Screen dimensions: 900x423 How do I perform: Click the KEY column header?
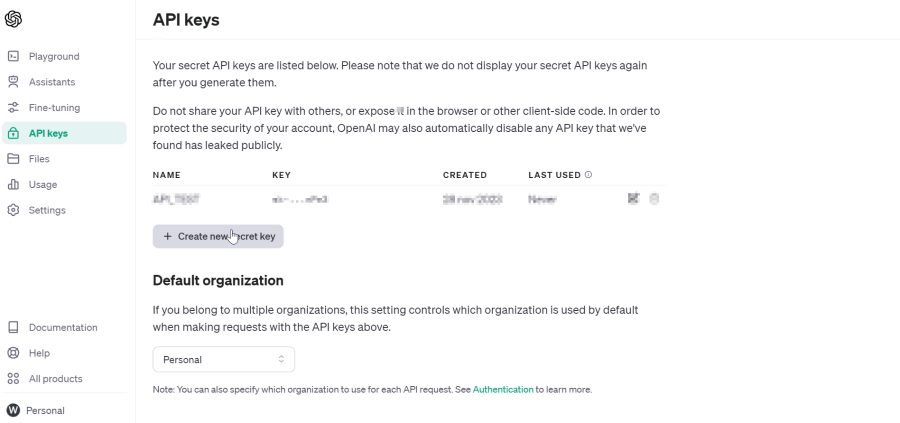[x=281, y=175]
